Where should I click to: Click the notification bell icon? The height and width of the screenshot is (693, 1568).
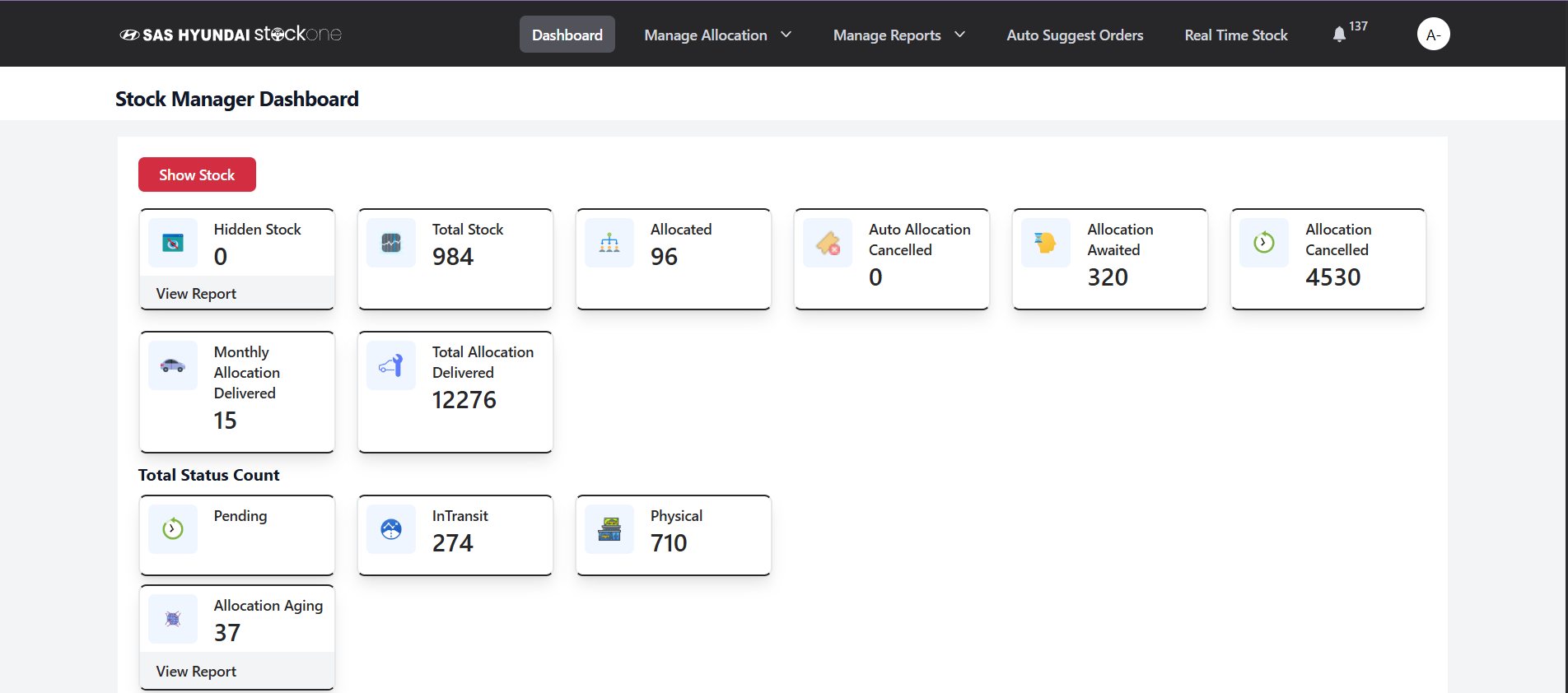point(1339,35)
